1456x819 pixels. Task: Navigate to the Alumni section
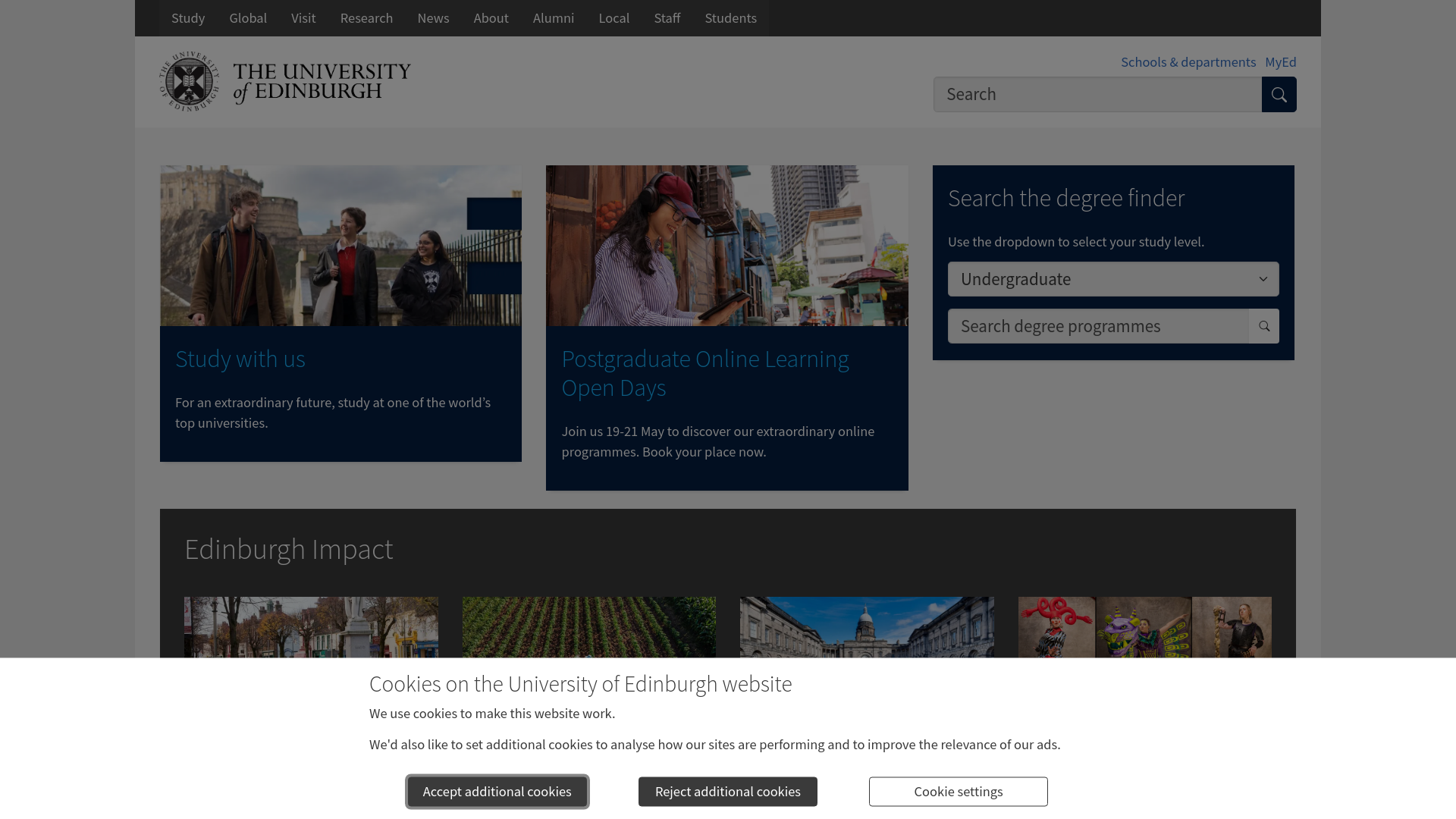click(x=554, y=18)
